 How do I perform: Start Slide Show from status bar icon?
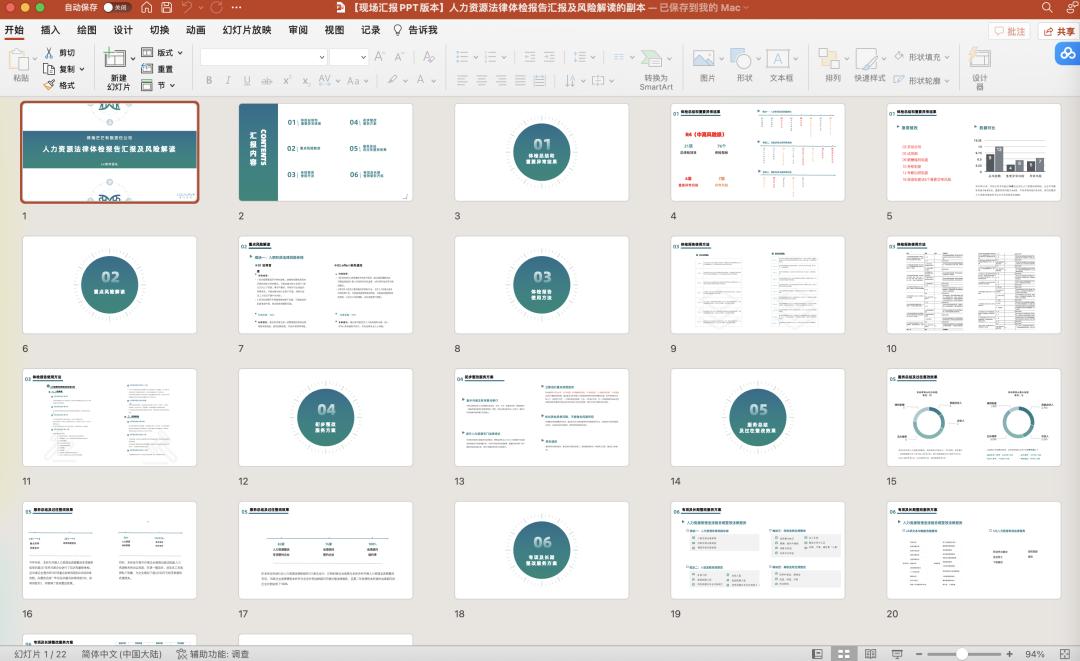point(897,654)
